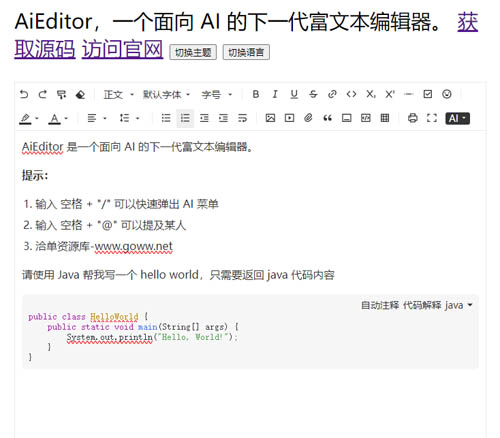Click the HelloWorld class name in code
The image size is (500, 438).
point(114,317)
